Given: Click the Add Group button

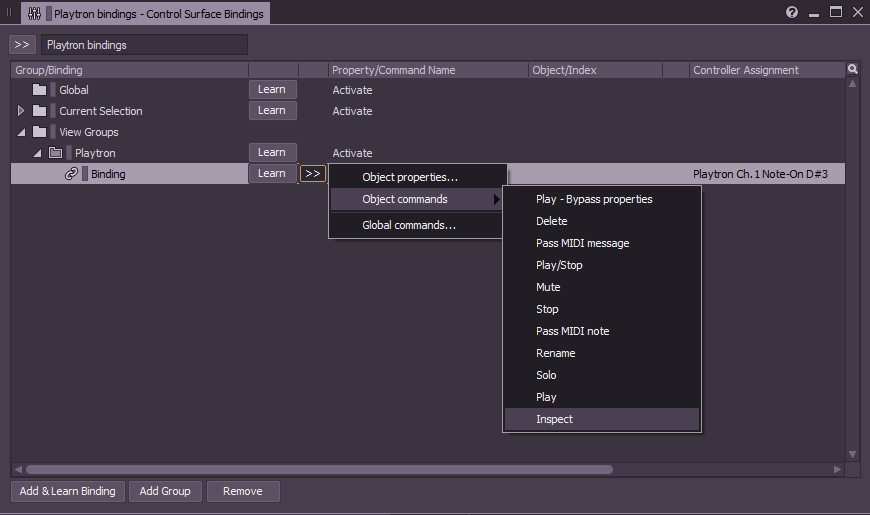Looking at the screenshot, I should [165, 491].
